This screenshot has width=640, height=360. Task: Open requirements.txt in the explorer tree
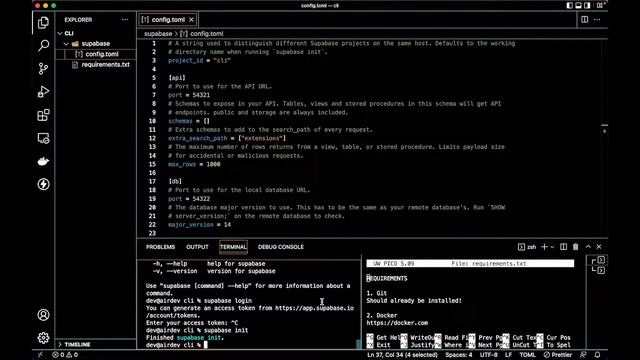(105, 64)
